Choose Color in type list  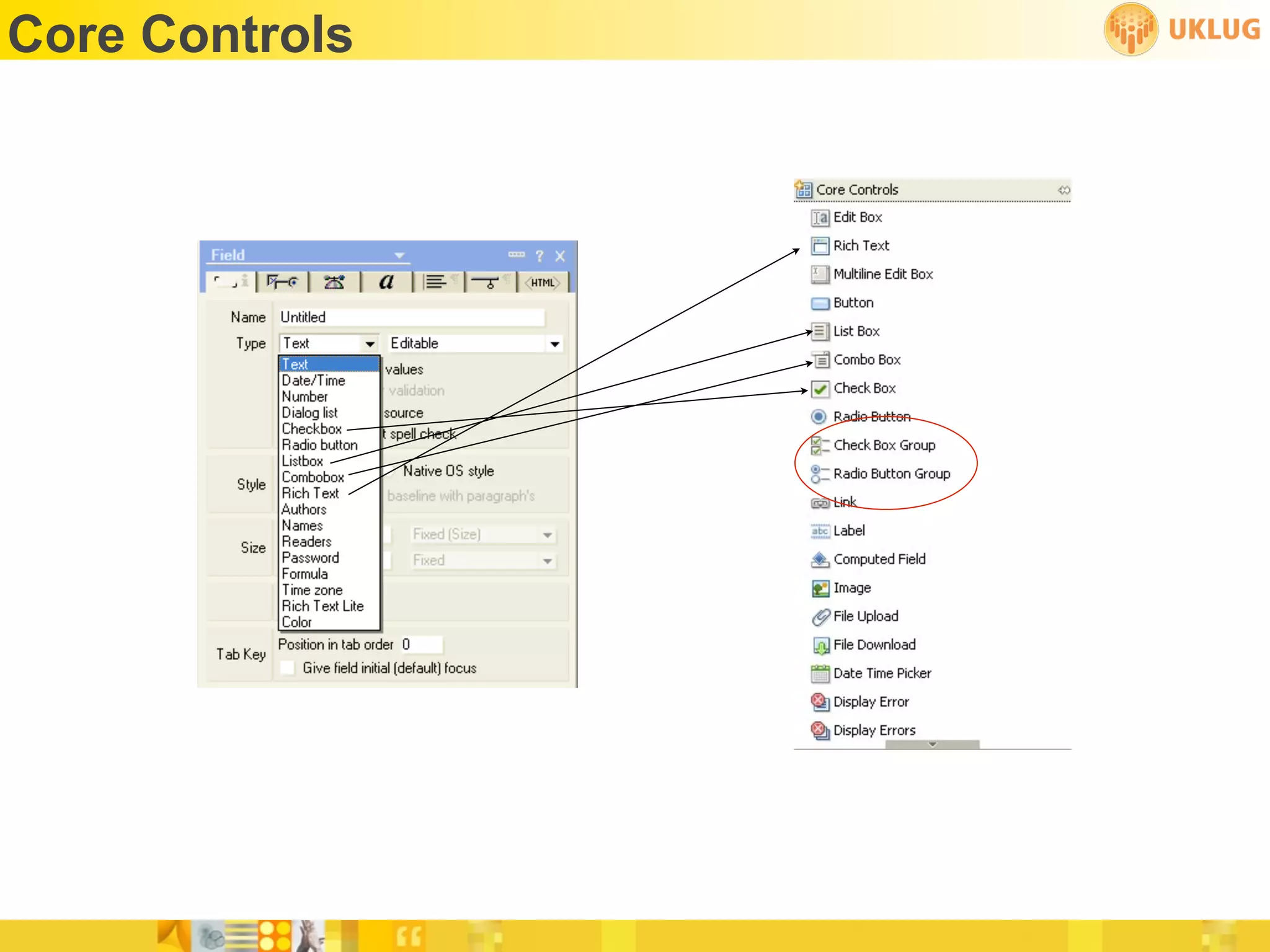tap(297, 622)
